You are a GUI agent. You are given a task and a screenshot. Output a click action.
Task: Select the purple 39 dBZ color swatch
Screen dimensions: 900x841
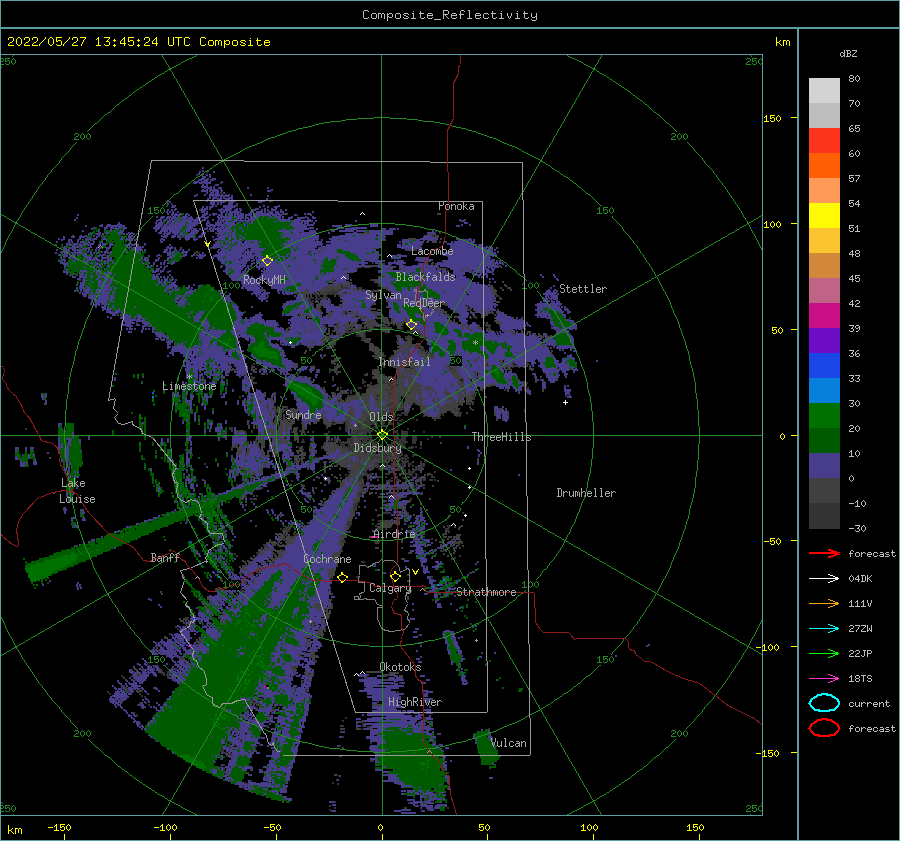pos(824,340)
